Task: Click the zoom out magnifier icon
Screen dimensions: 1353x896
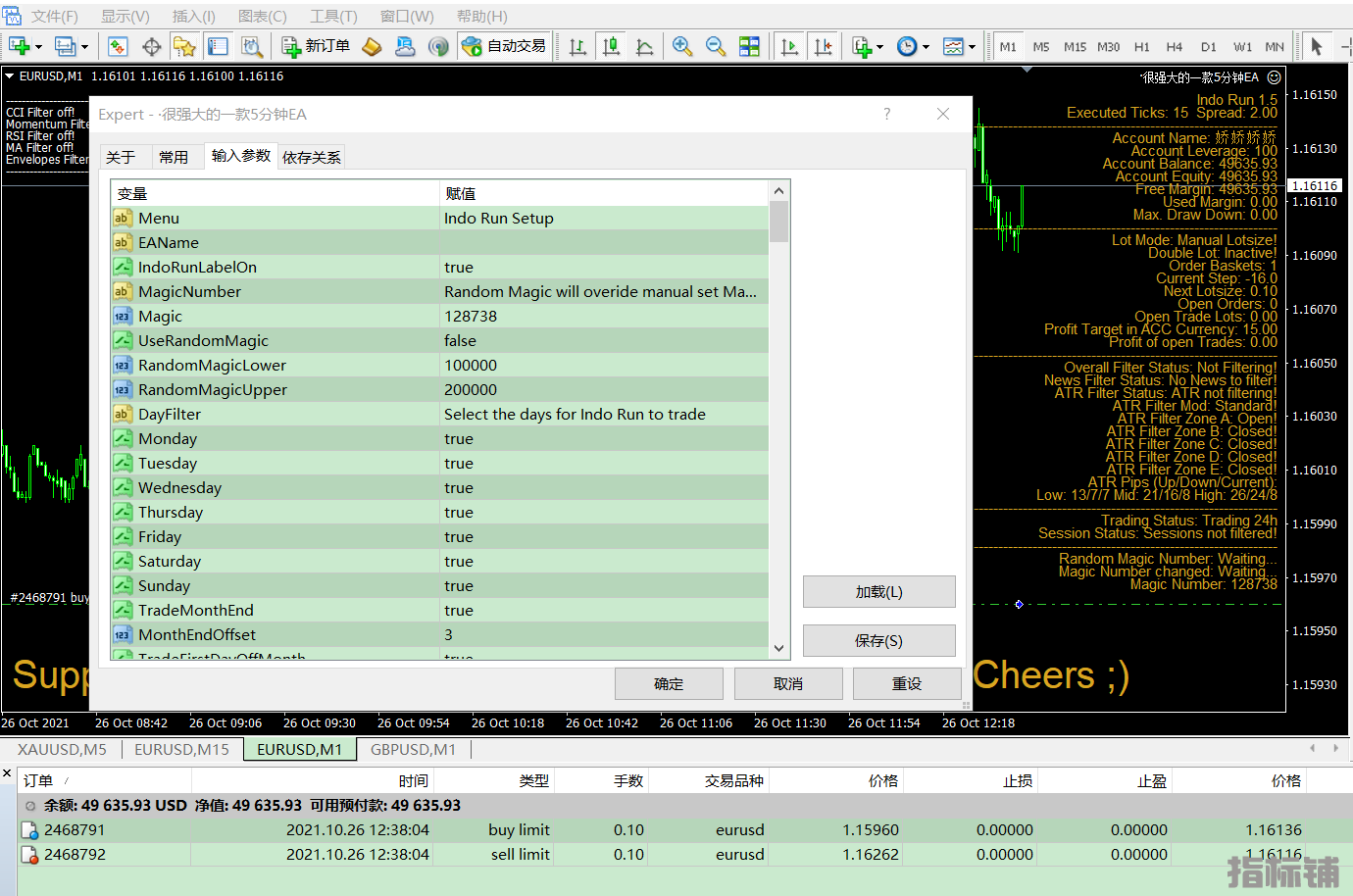Action: (x=716, y=46)
